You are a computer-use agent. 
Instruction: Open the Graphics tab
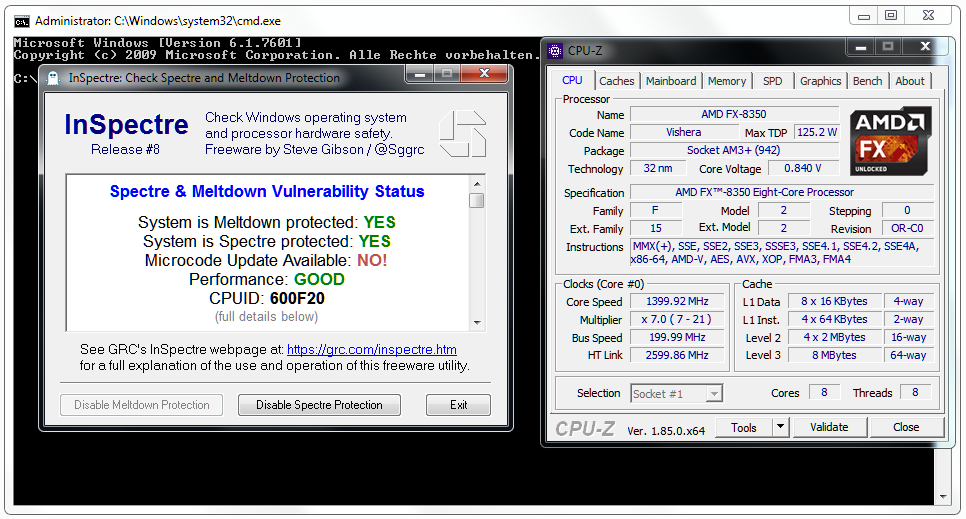[x=820, y=81]
